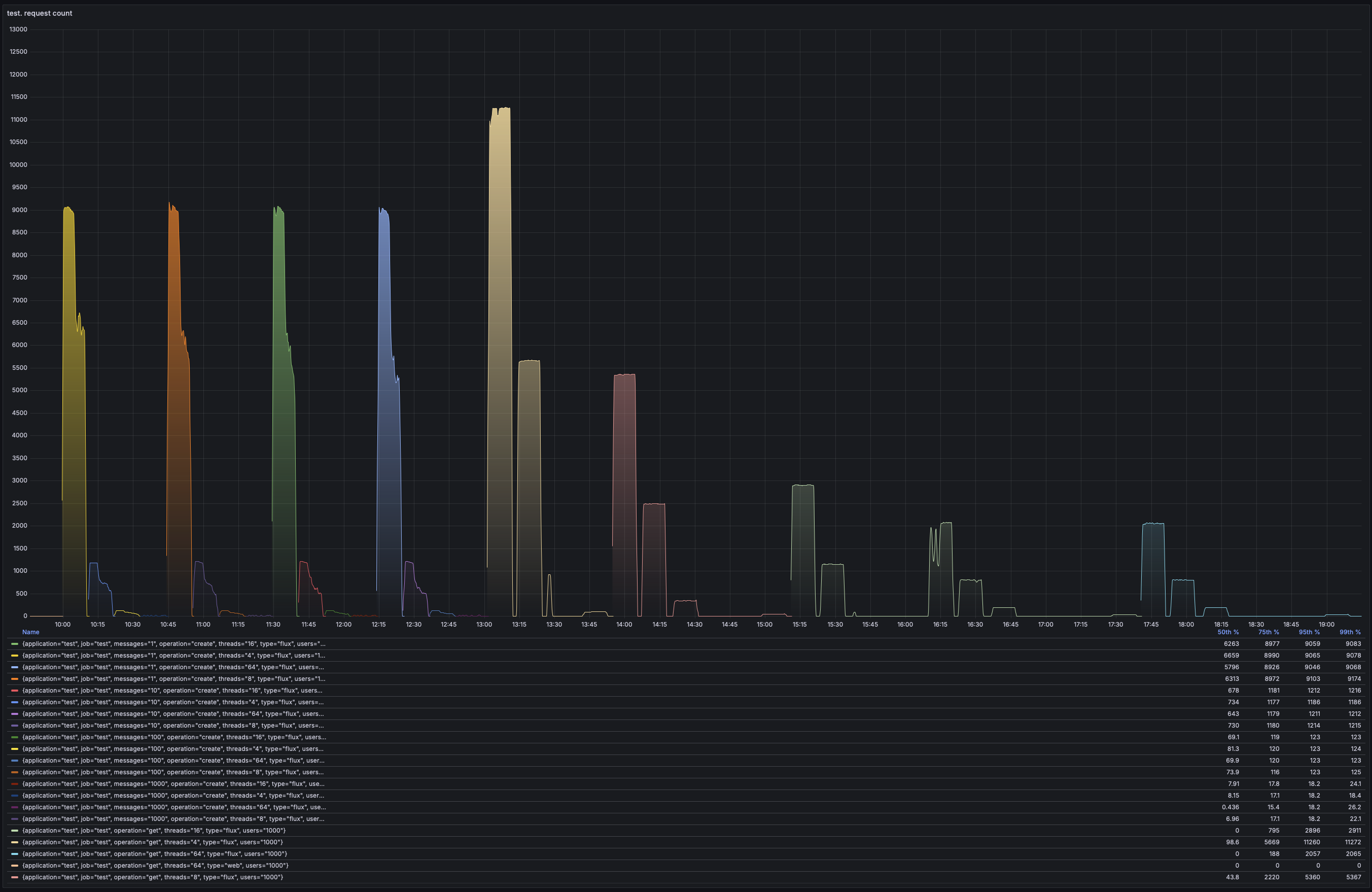Select the legend row with type="web" users="1000"

tap(154, 866)
